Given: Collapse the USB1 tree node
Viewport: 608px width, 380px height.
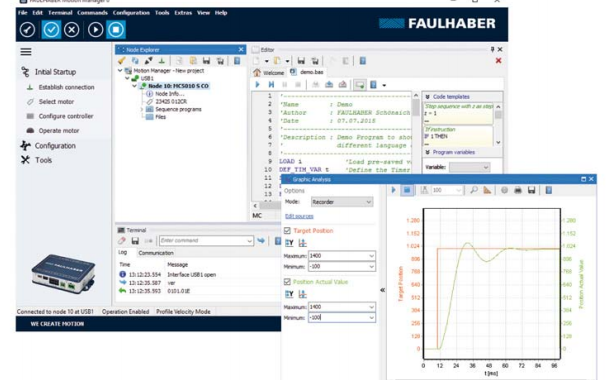Looking at the screenshot, I should tap(127, 78).
